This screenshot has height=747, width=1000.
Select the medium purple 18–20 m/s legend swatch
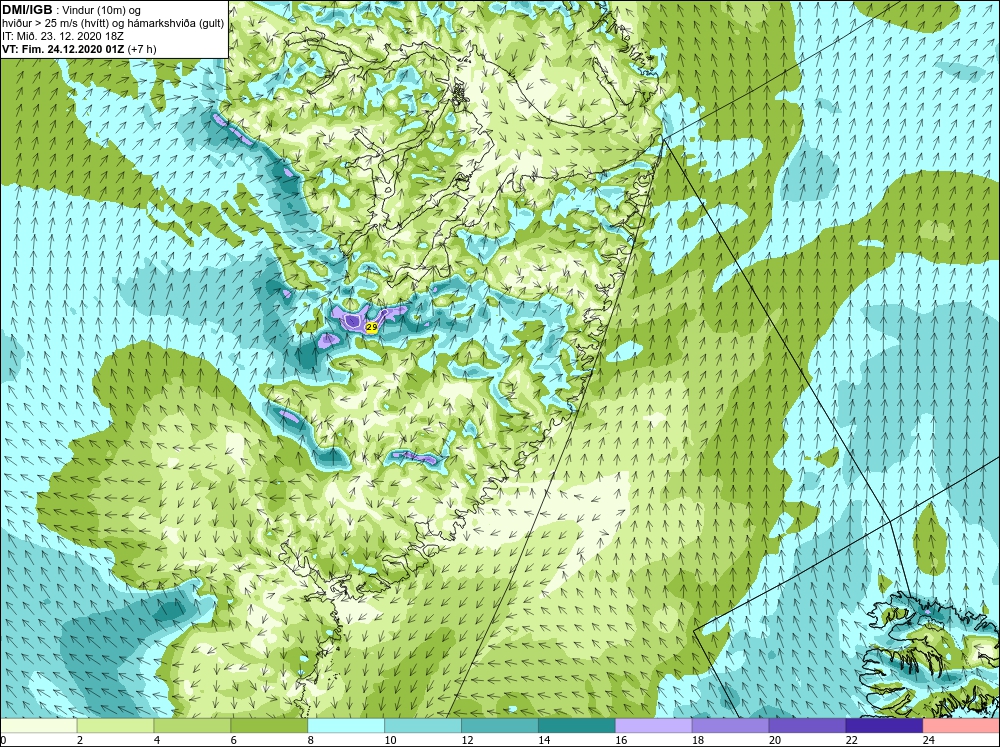click(x=730, y=726)
